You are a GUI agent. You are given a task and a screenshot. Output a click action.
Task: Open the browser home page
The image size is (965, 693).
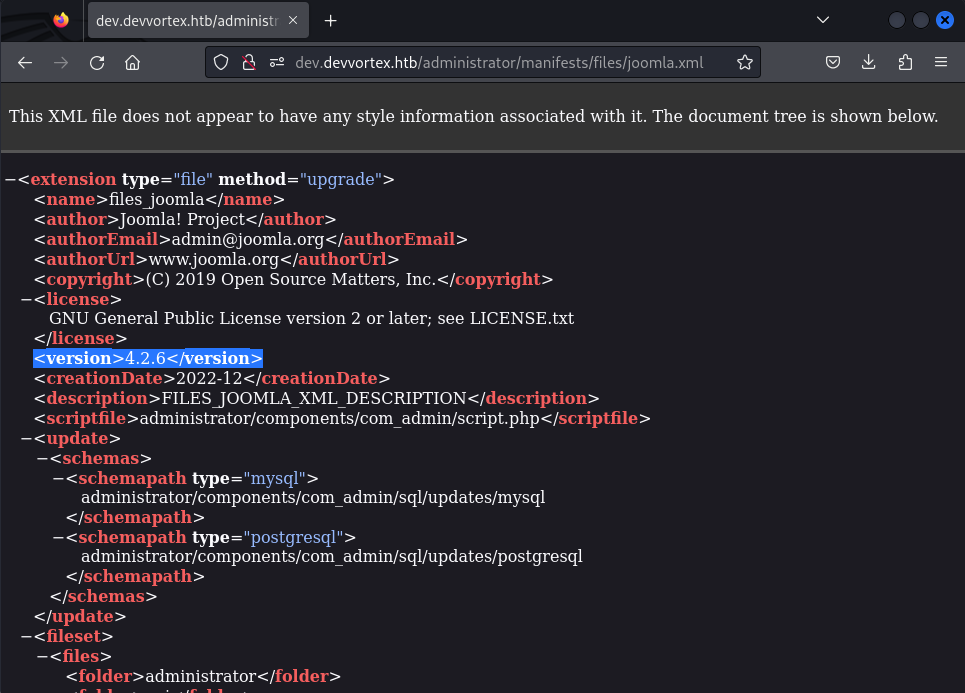(x=132, y=62)
